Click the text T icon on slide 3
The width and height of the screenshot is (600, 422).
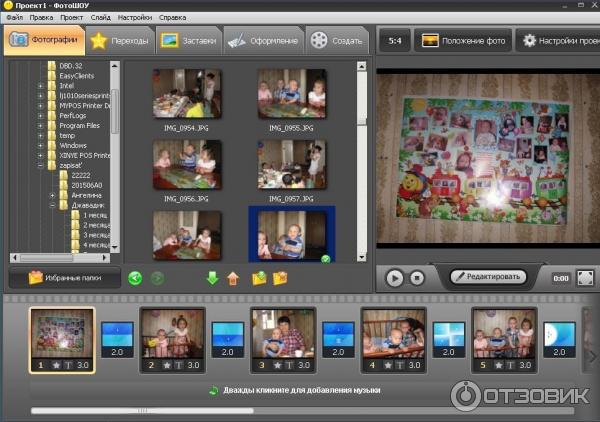pos(286,366)
